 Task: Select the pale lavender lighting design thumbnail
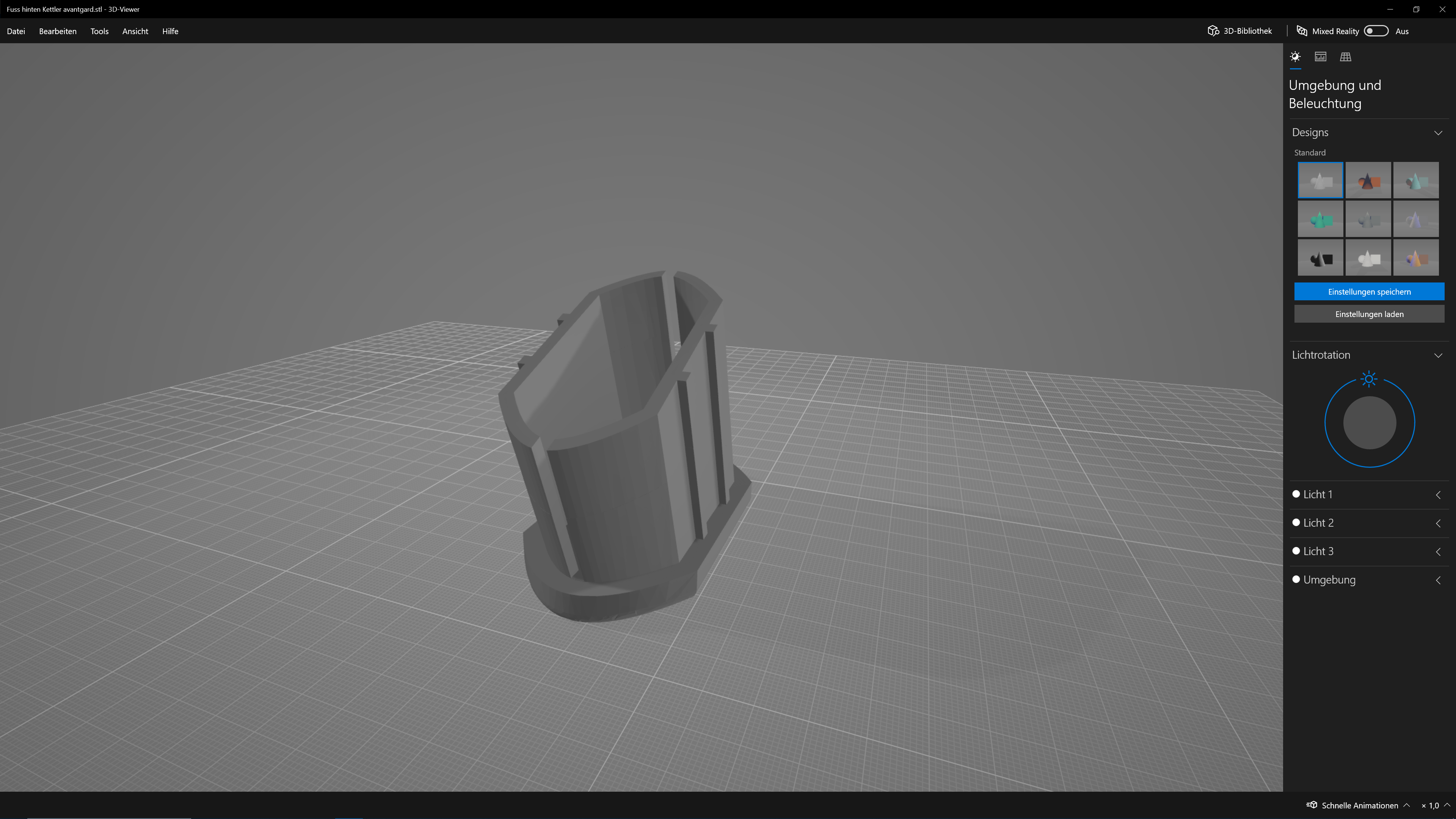[1416, 219]
